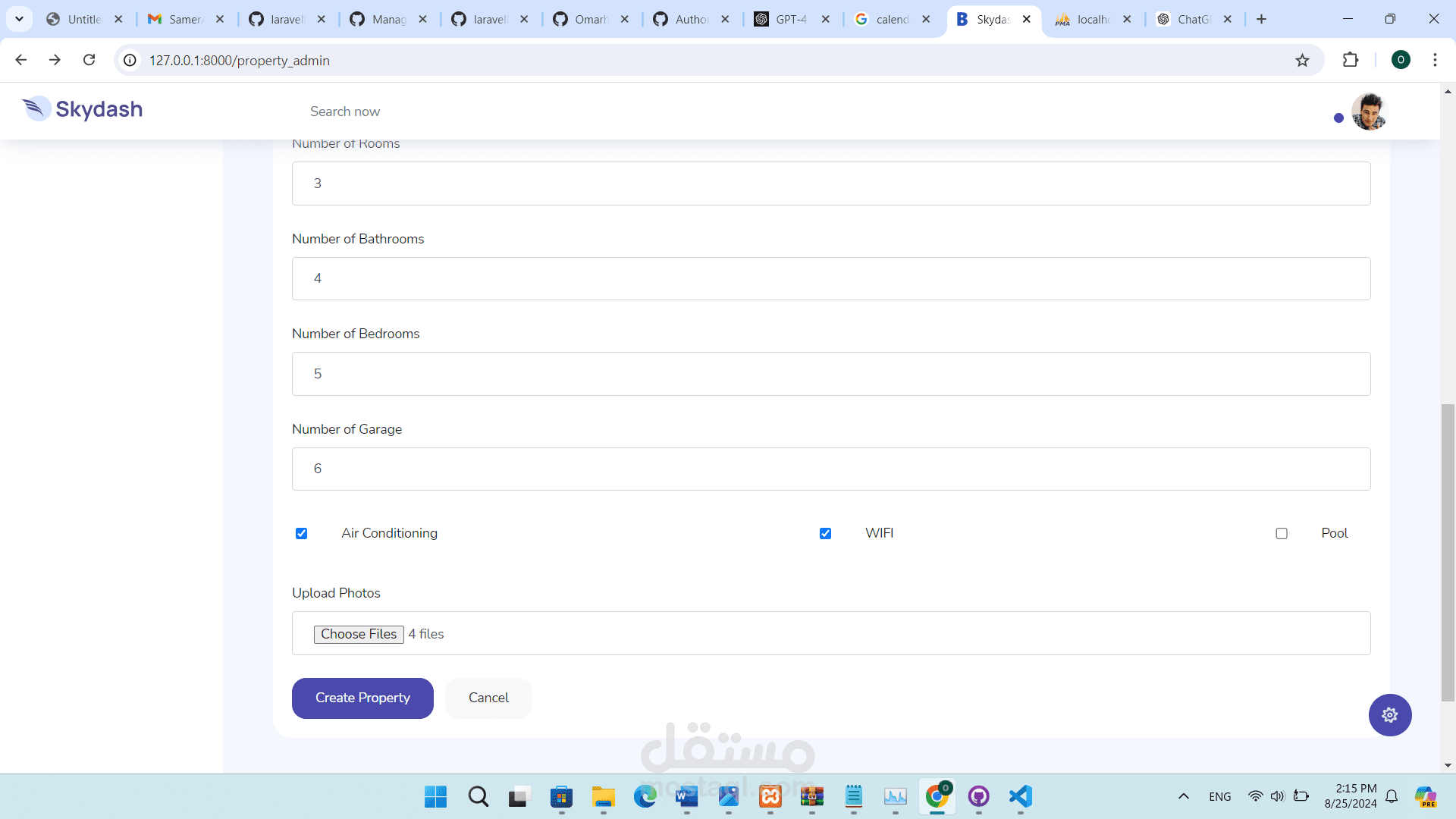
Task: Open the user profile avatar menu
Action: coord(1369,111)
